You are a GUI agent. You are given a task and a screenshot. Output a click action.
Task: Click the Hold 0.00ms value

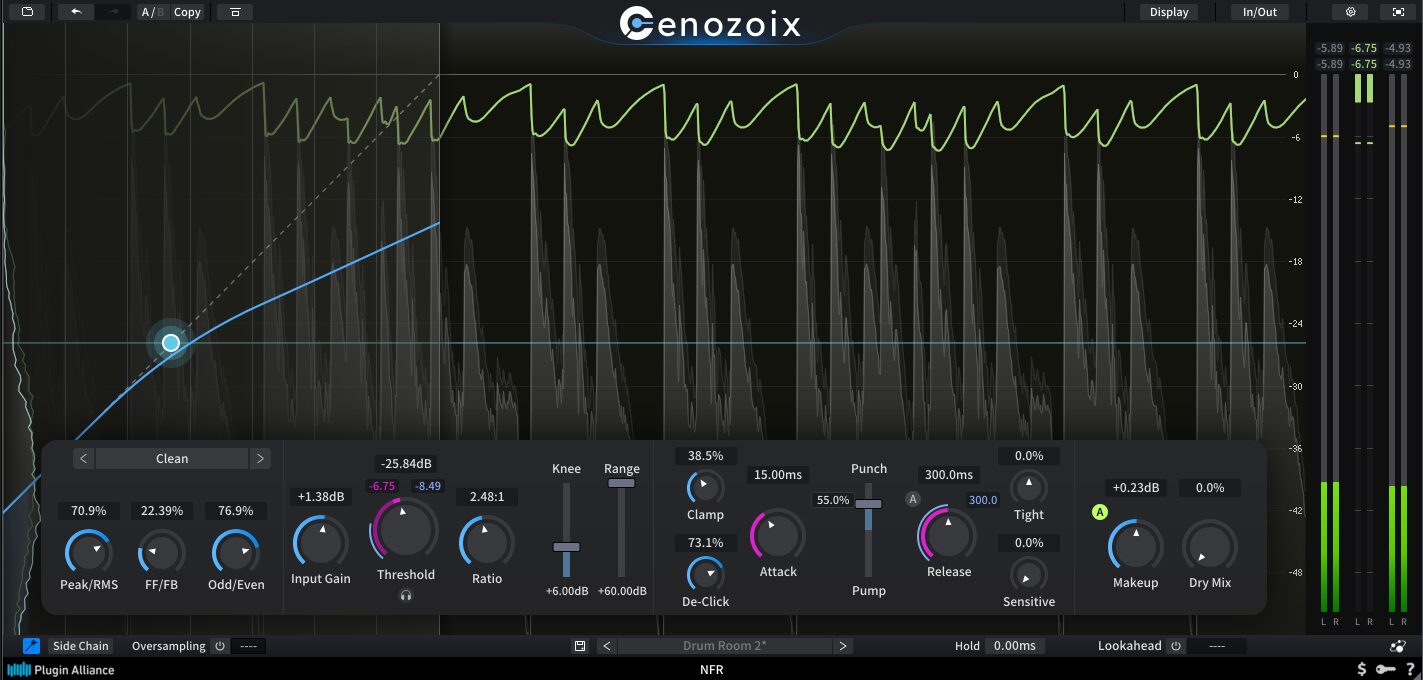[x=1015, y=646]
